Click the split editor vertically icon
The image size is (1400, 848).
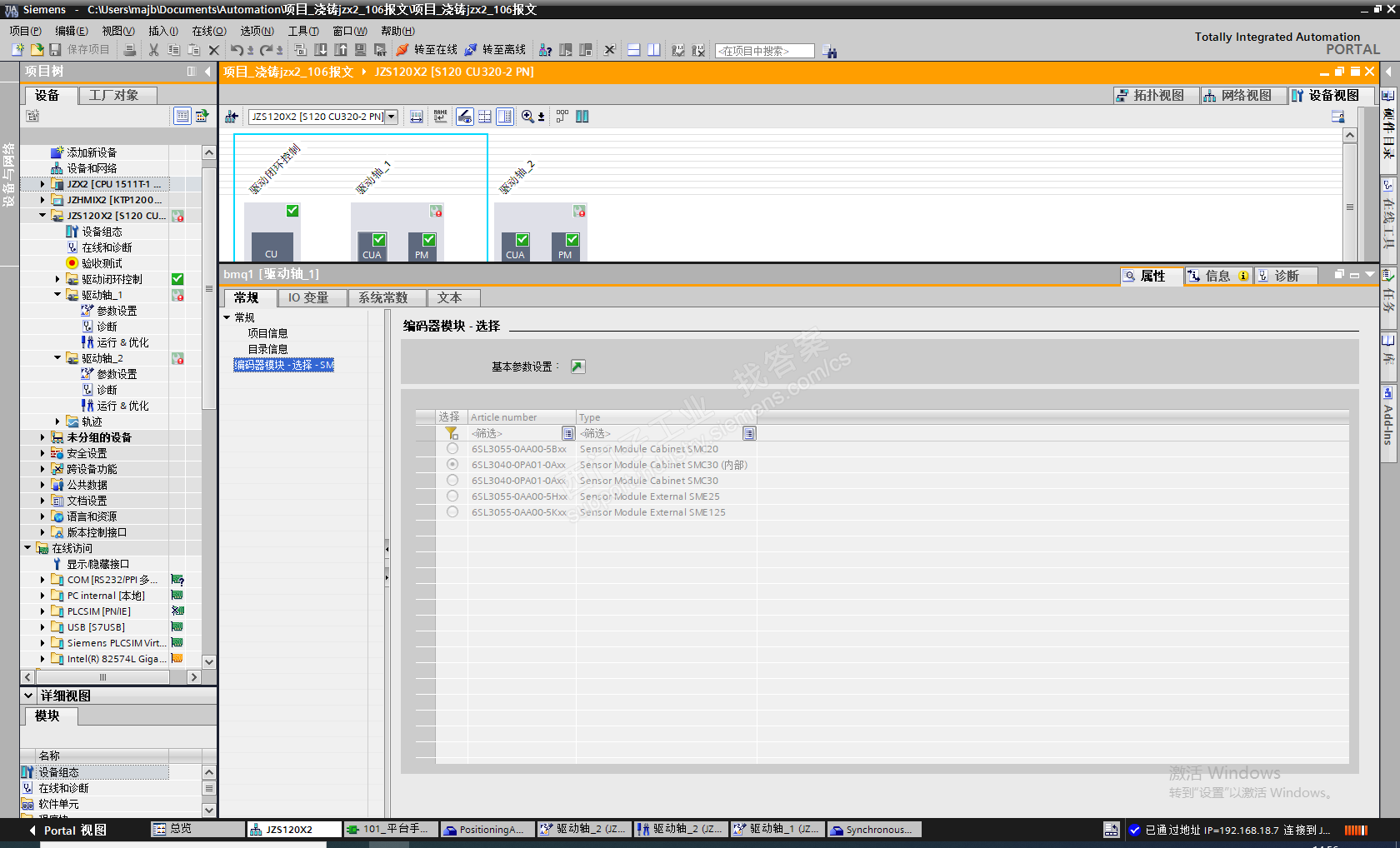tap(654, 50)
